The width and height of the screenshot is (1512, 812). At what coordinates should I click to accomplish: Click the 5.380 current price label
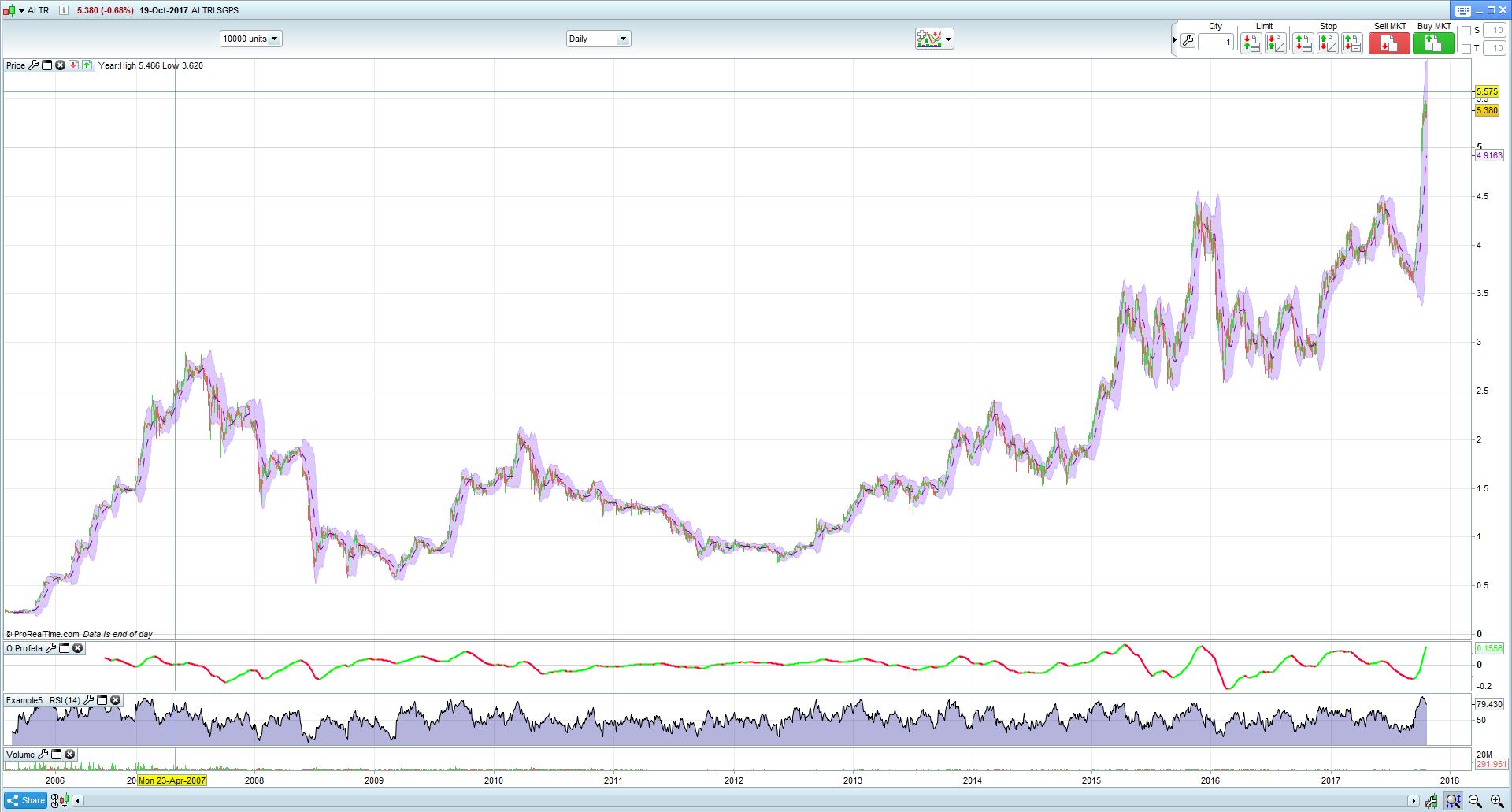tap(1487, 110)
